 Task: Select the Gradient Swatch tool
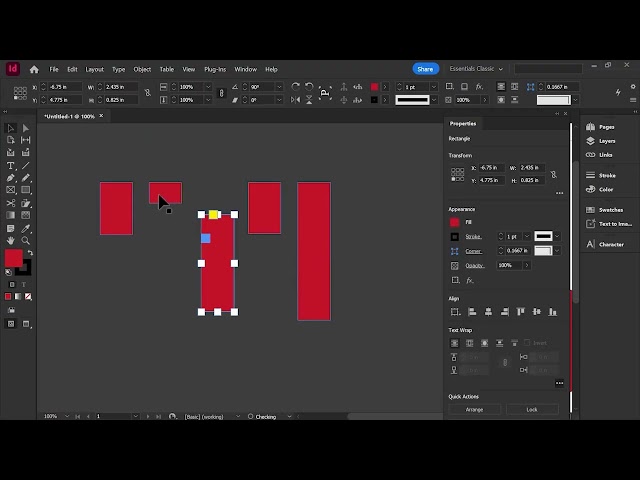click(x=11, y=215)
